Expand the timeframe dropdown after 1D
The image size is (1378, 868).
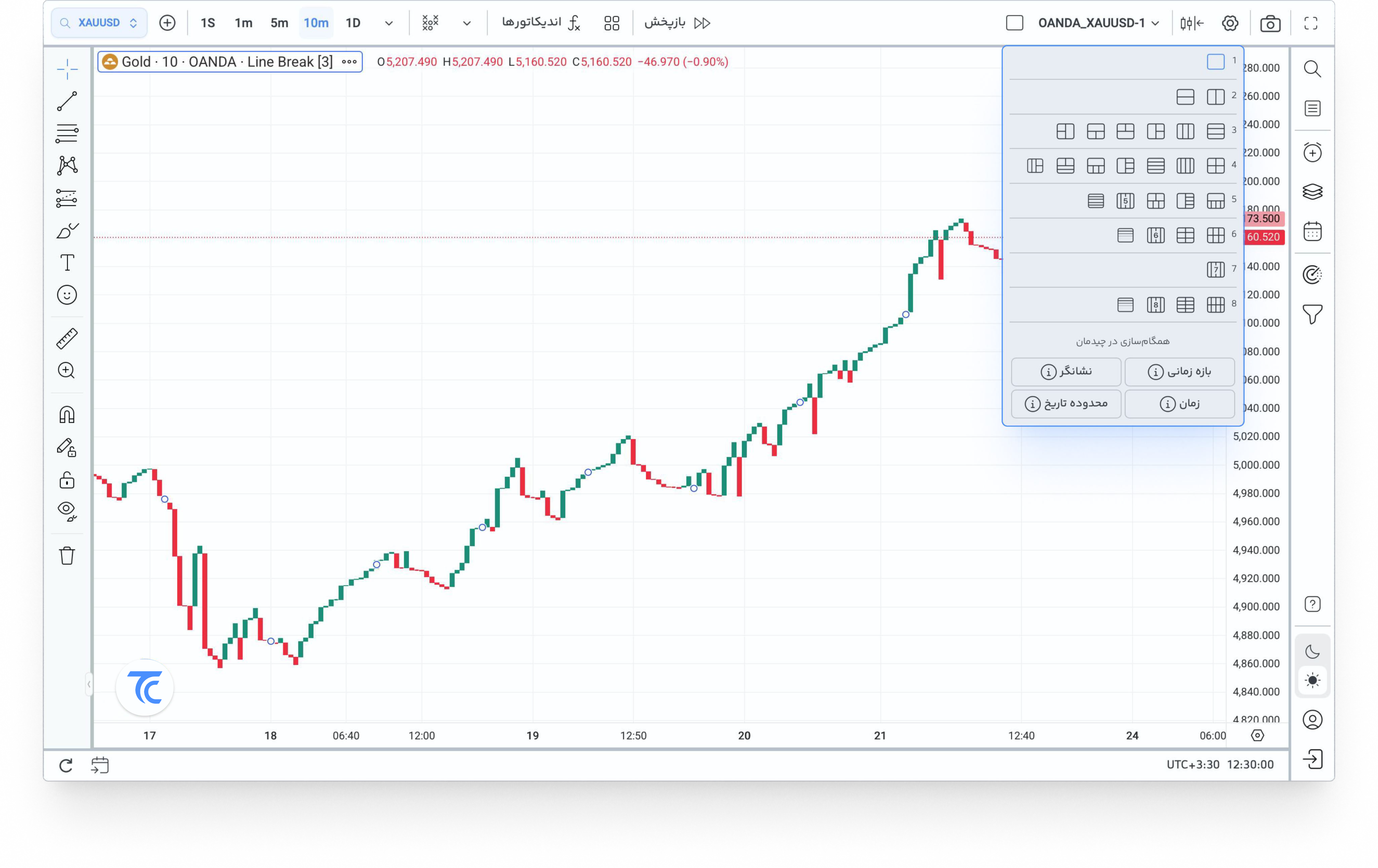(x=389, y=24)
